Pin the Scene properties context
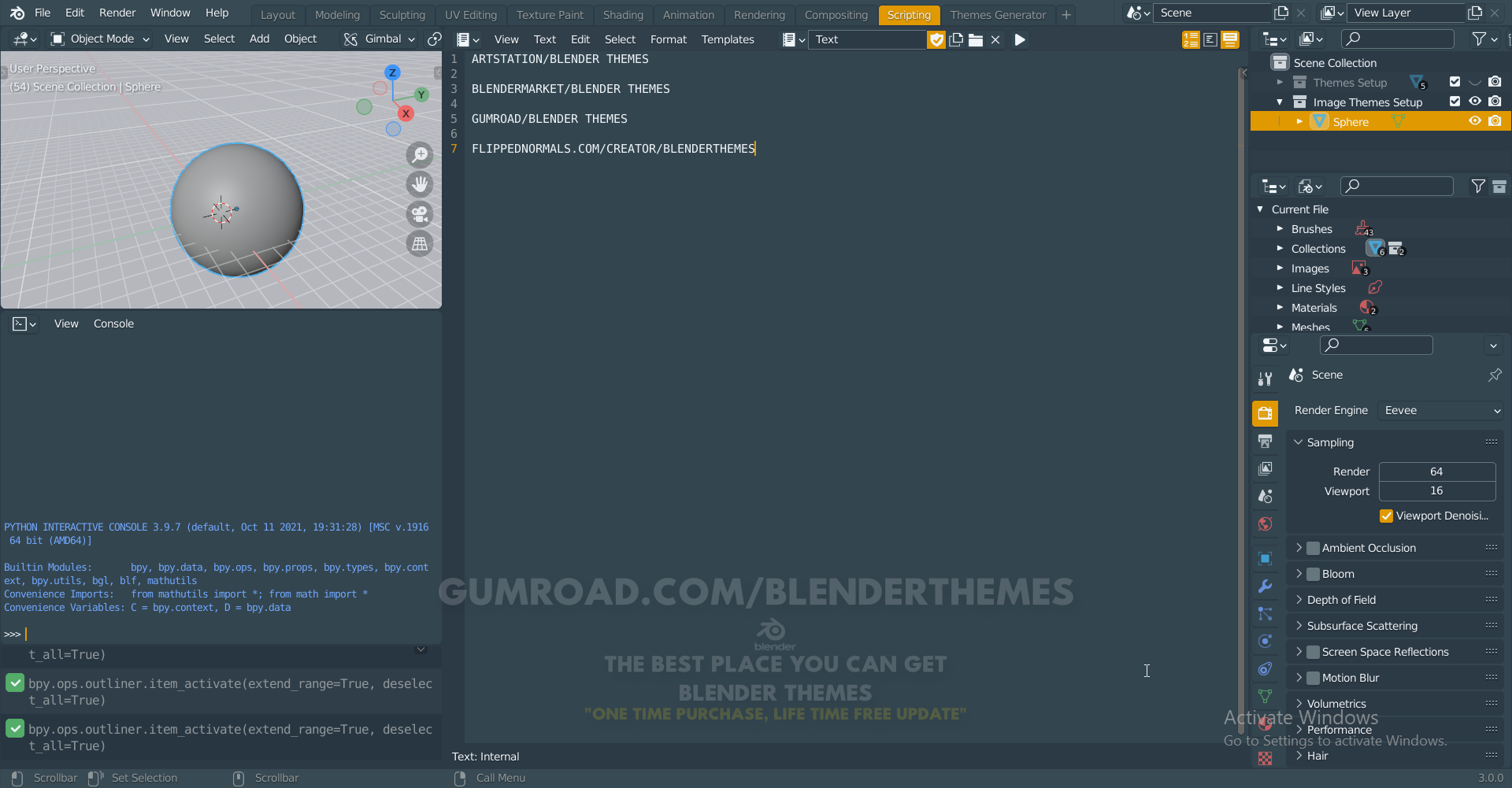This screenshot has height=788, width=1512. [x=1495, y=376]
